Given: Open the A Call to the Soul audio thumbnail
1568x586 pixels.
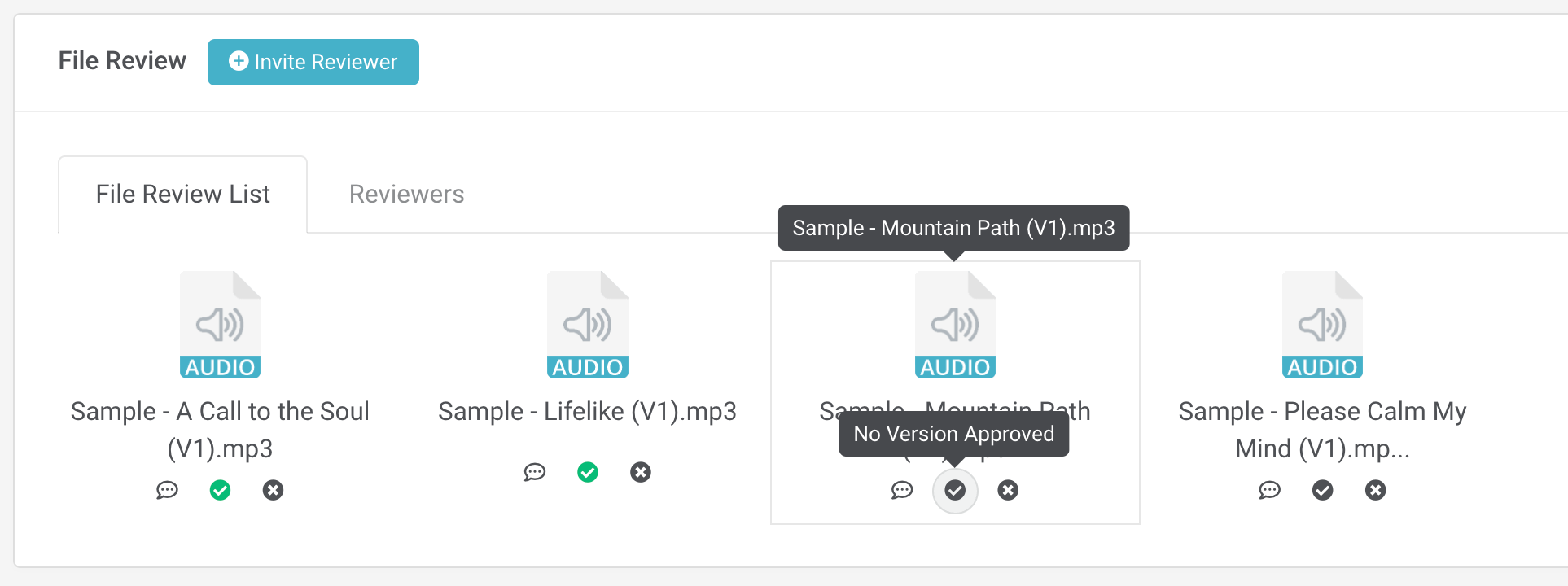Looking at the screenshot, I should click(220, 325).
